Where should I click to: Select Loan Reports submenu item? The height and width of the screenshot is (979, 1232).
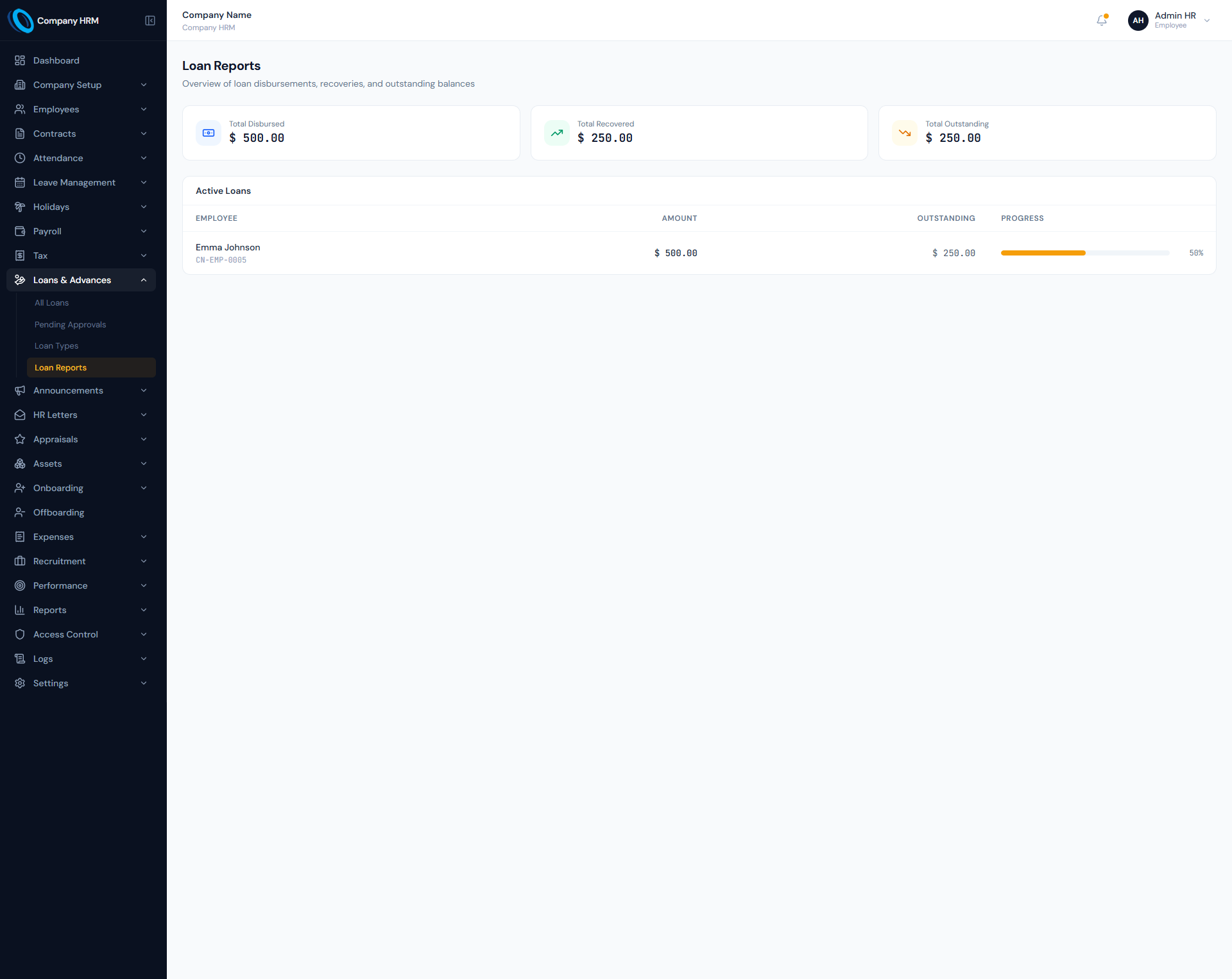(x=91, y=368)
